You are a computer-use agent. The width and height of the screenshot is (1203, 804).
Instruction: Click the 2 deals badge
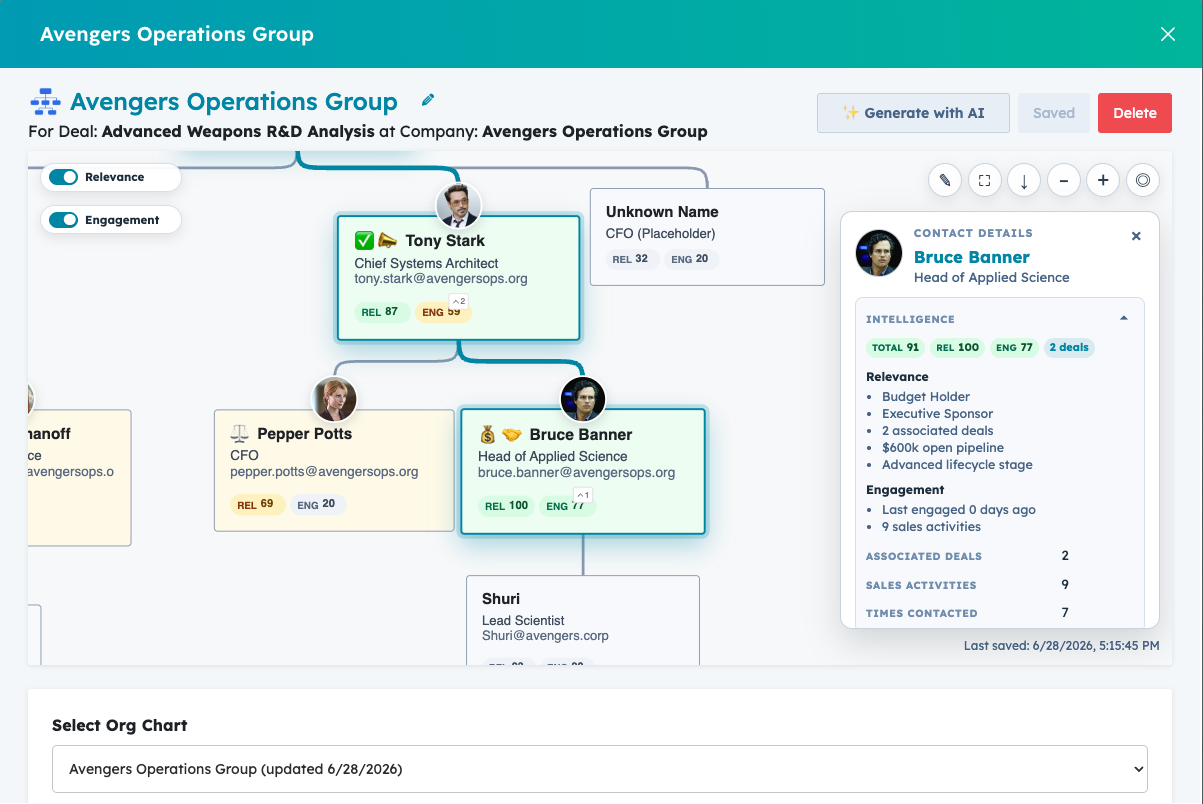(1069, 348)
